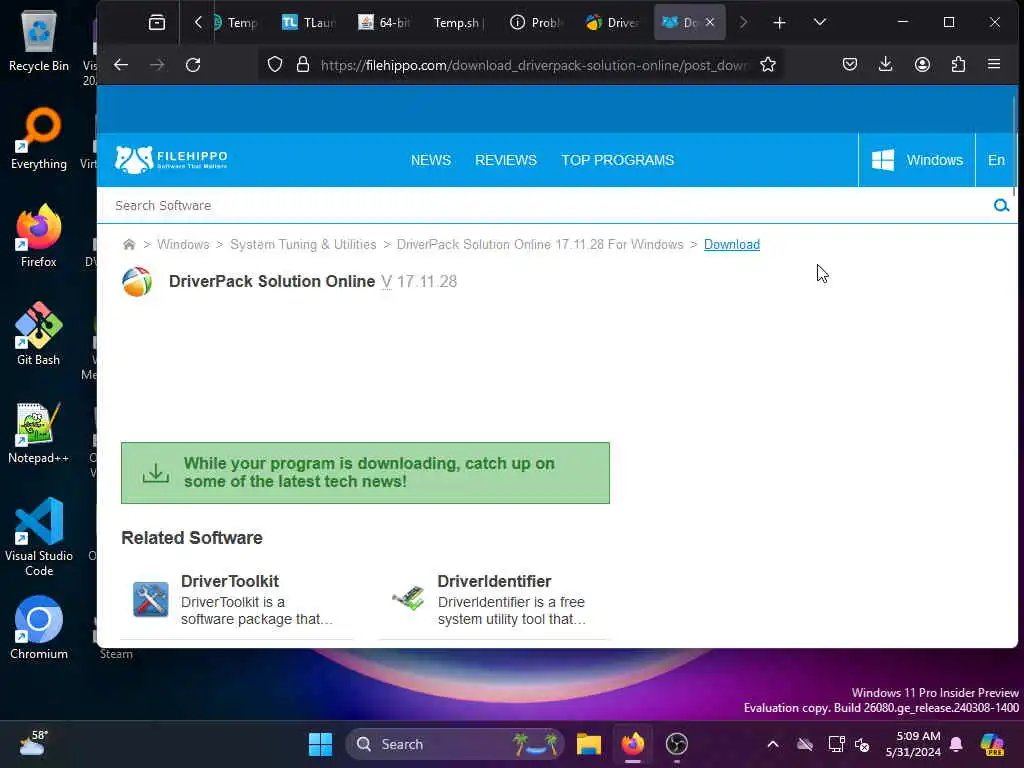Open the NEWS section
Viewport: 1024px width, 768px height.
pyautogui.click(x=430, y=160)
